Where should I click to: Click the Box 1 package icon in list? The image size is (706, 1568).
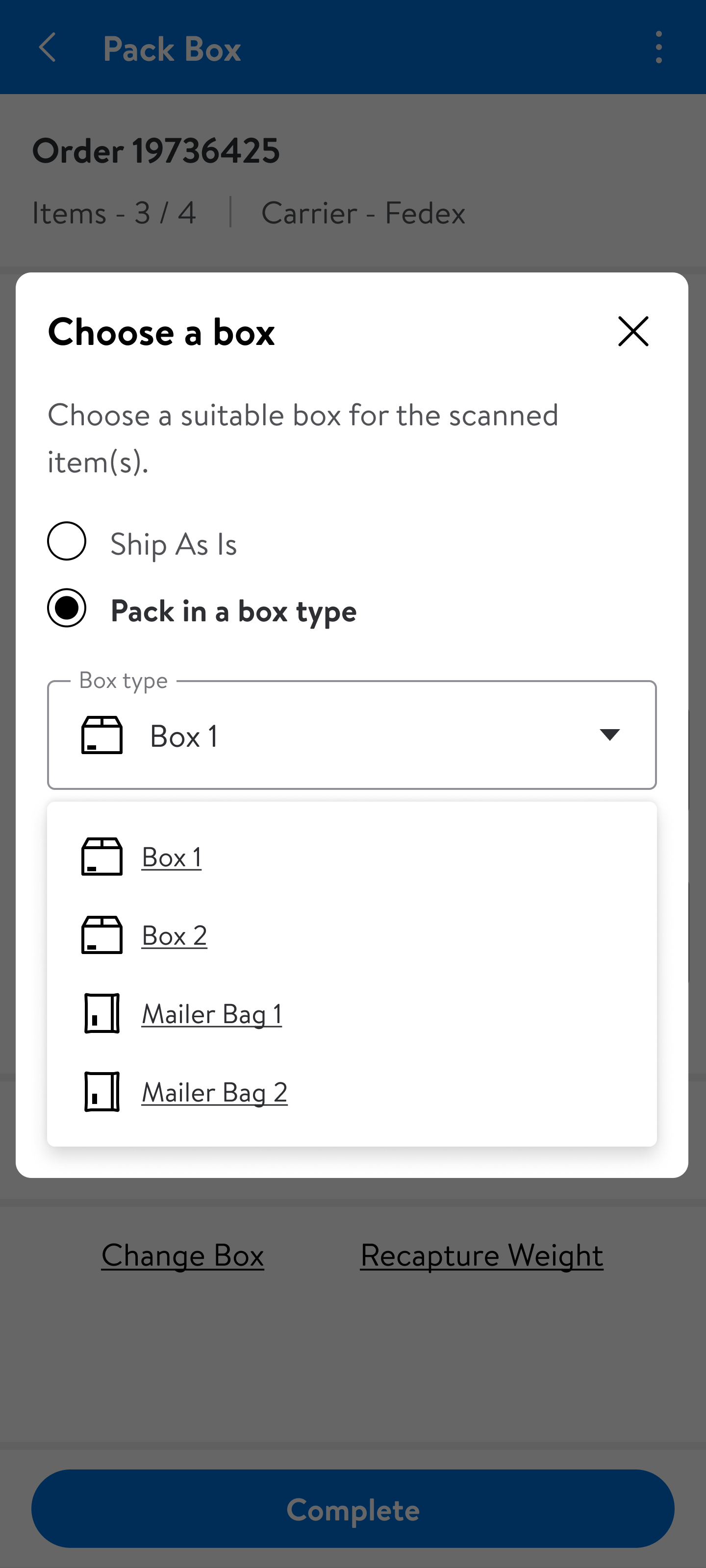tap(101, 857)
